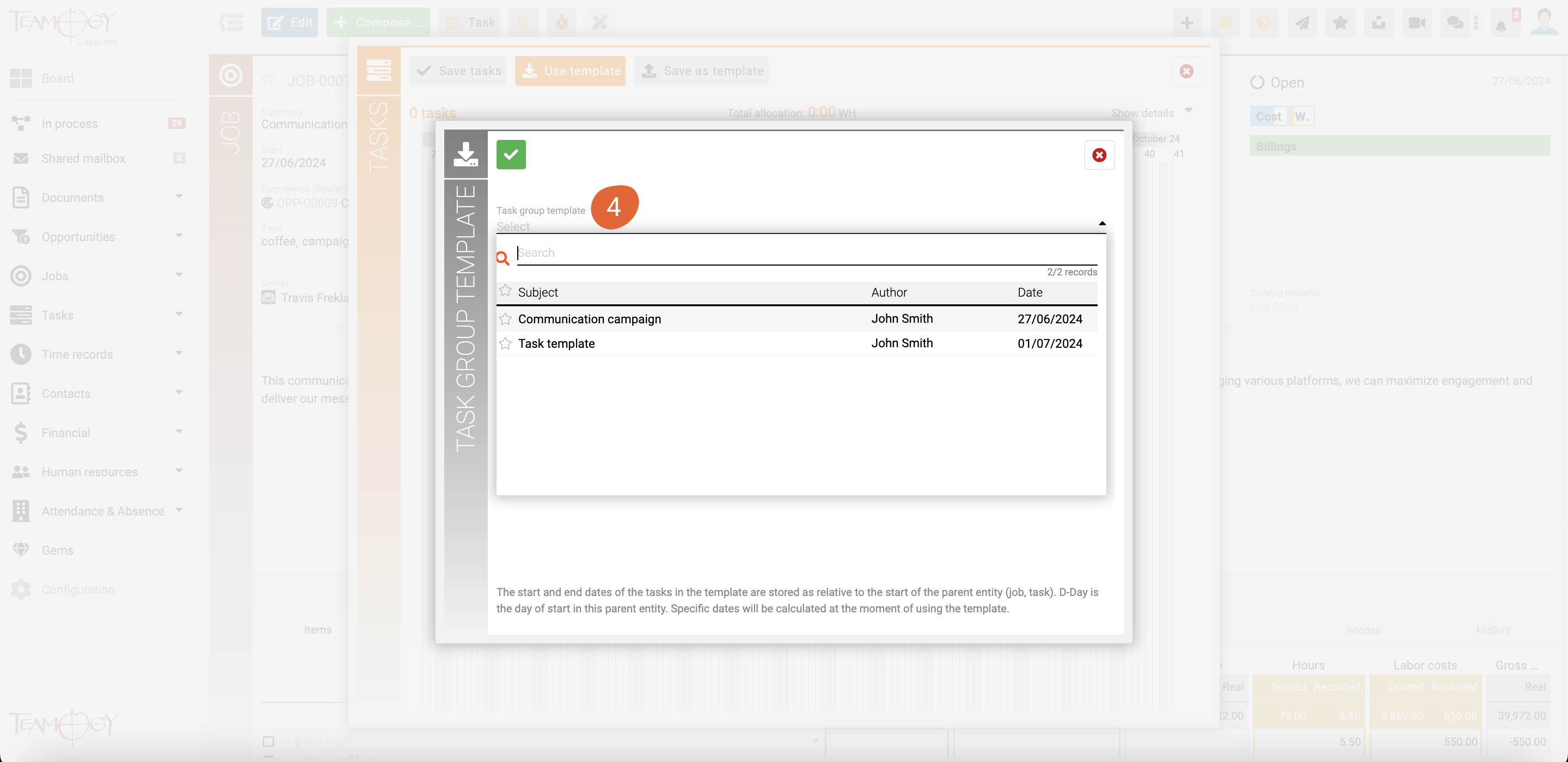Open the user profile avatar

pos(1544,22)
